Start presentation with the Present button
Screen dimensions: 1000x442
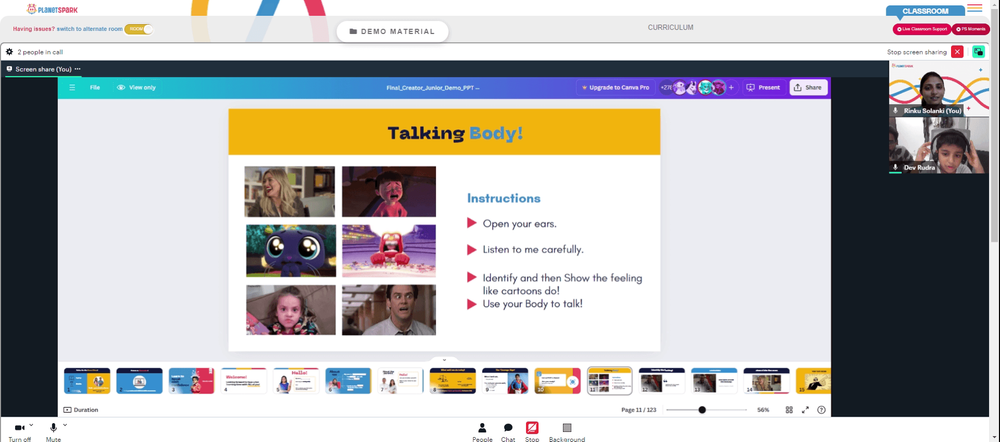(x=763, y=87)
